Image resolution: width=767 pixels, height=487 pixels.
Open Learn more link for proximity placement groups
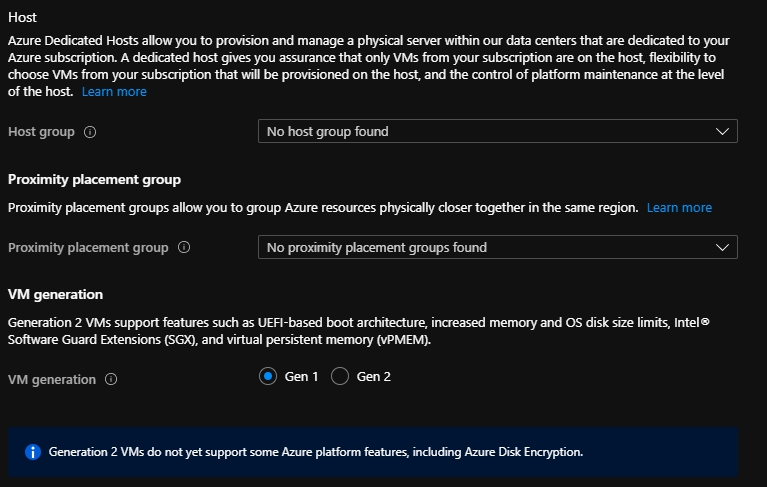pos(679,208)
